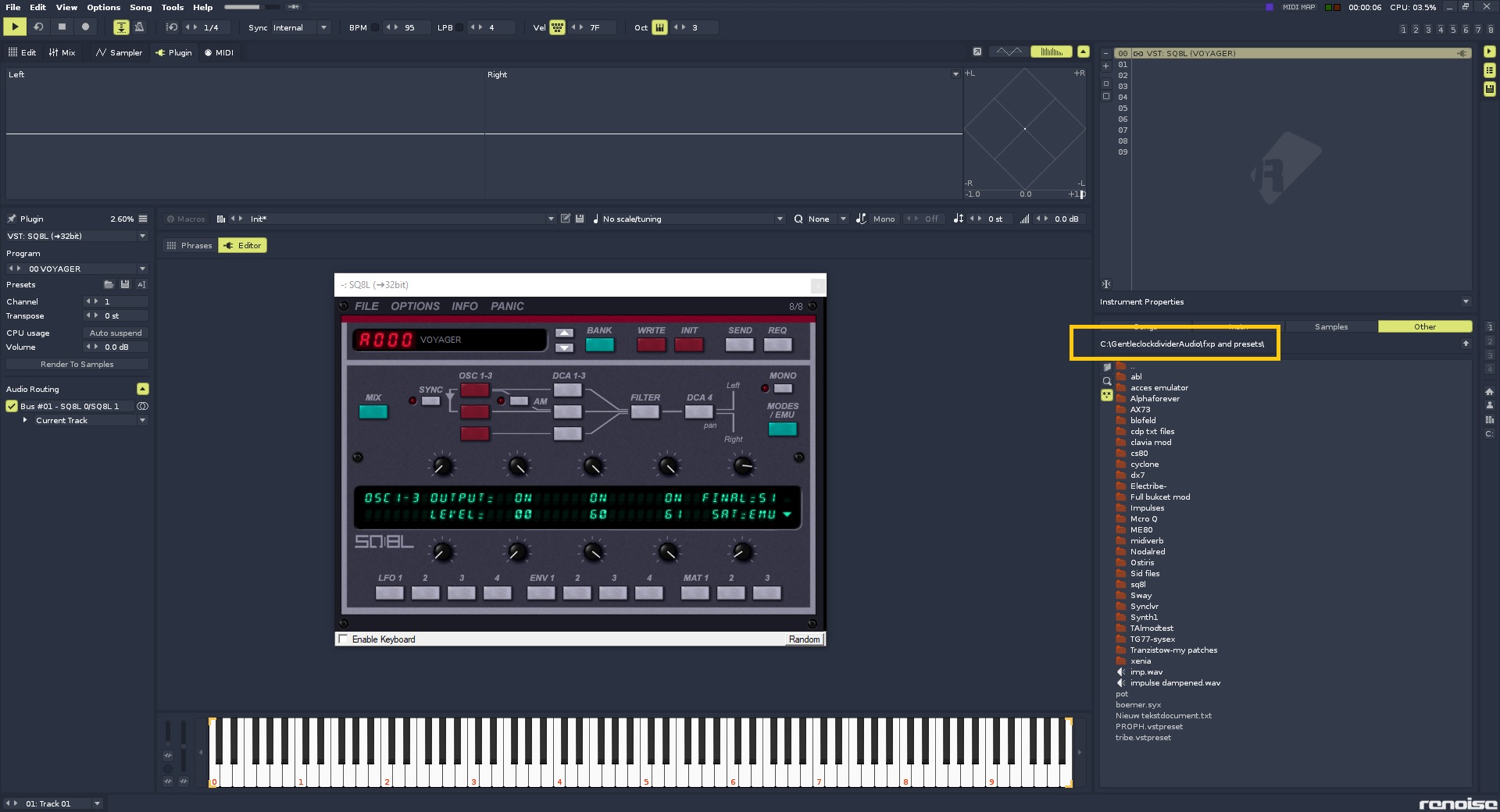Click Random button in SQ8L window
The height and width of the screenshot is (812, 1500).
click(804, 639)
